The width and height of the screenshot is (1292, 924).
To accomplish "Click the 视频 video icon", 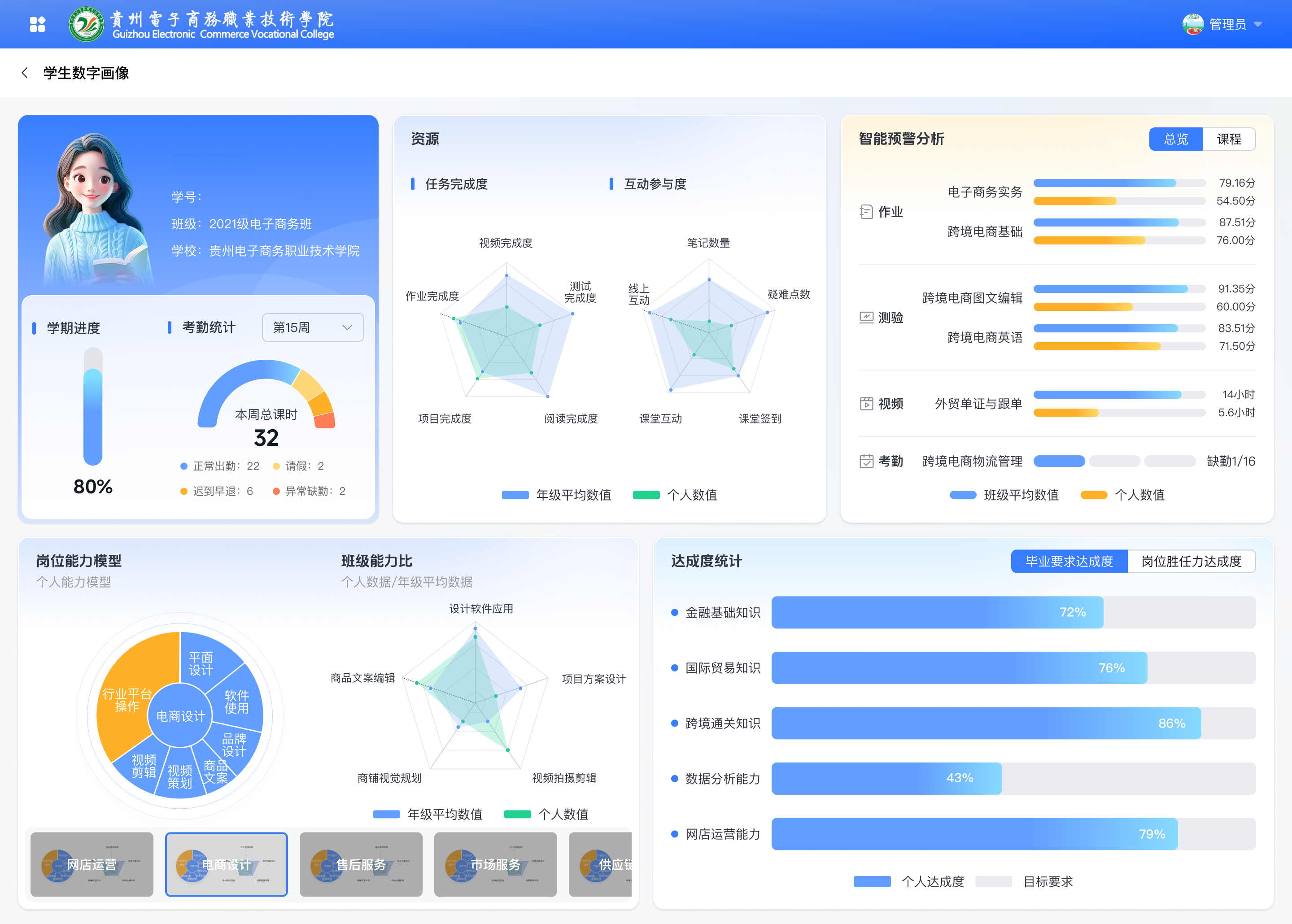I will click(x=866, y=404).
